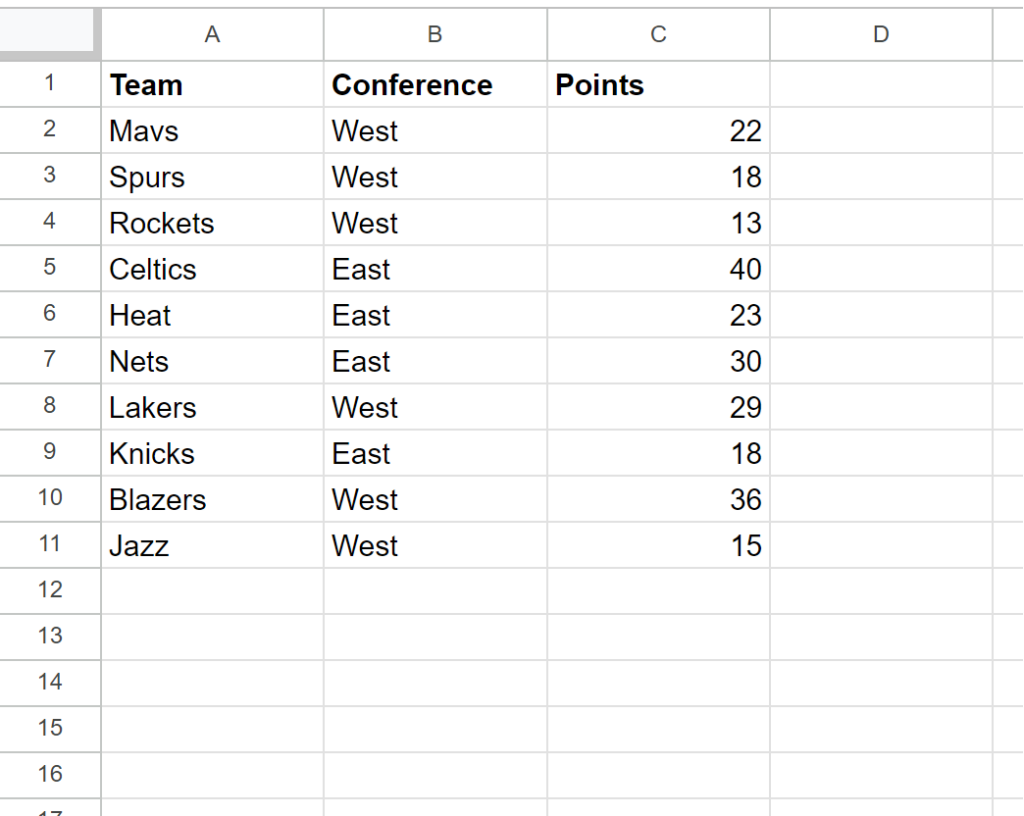Select column A header
1024x816 pixels.
point(212,35)
